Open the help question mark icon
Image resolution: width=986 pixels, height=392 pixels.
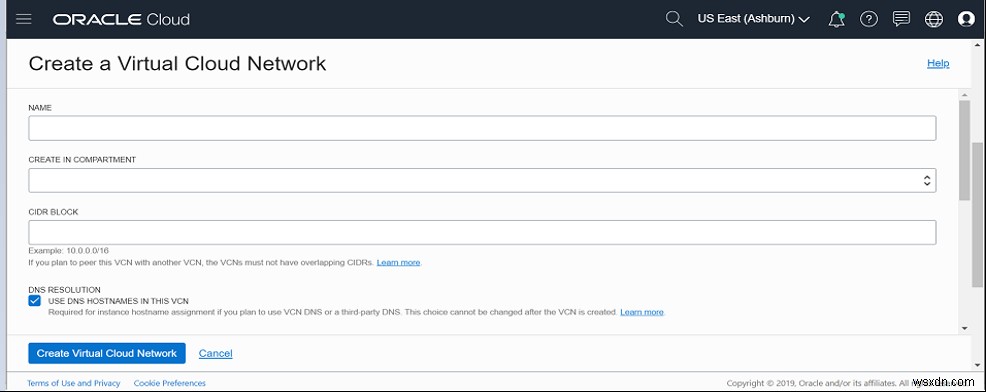[x=869, y=20]
